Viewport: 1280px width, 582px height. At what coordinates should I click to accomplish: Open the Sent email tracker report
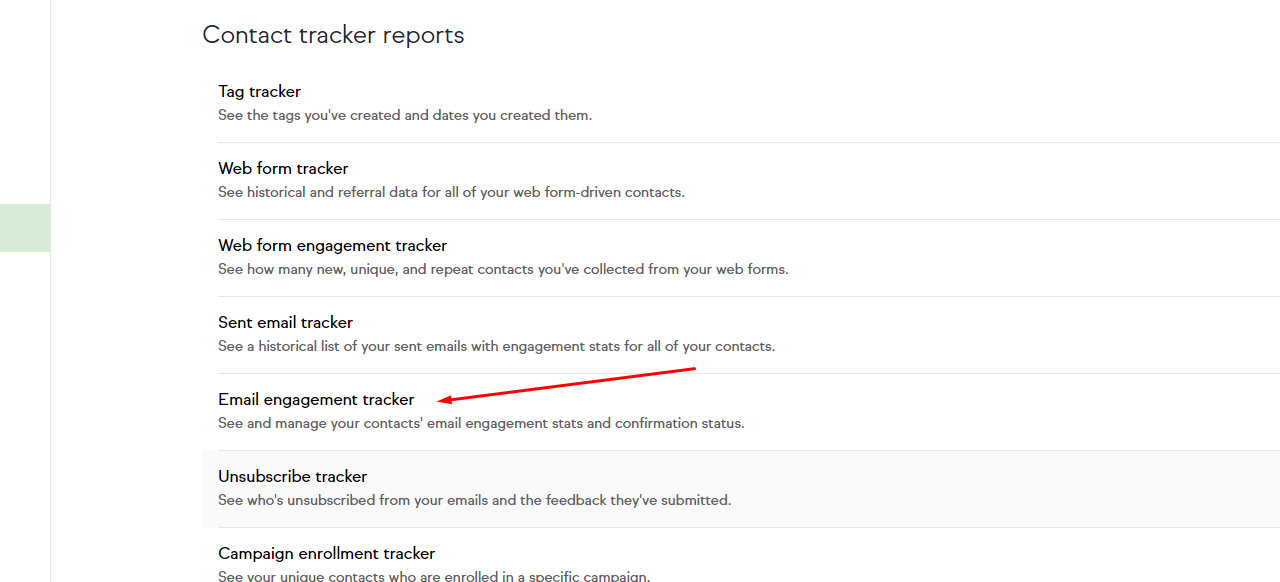[285, 323]
